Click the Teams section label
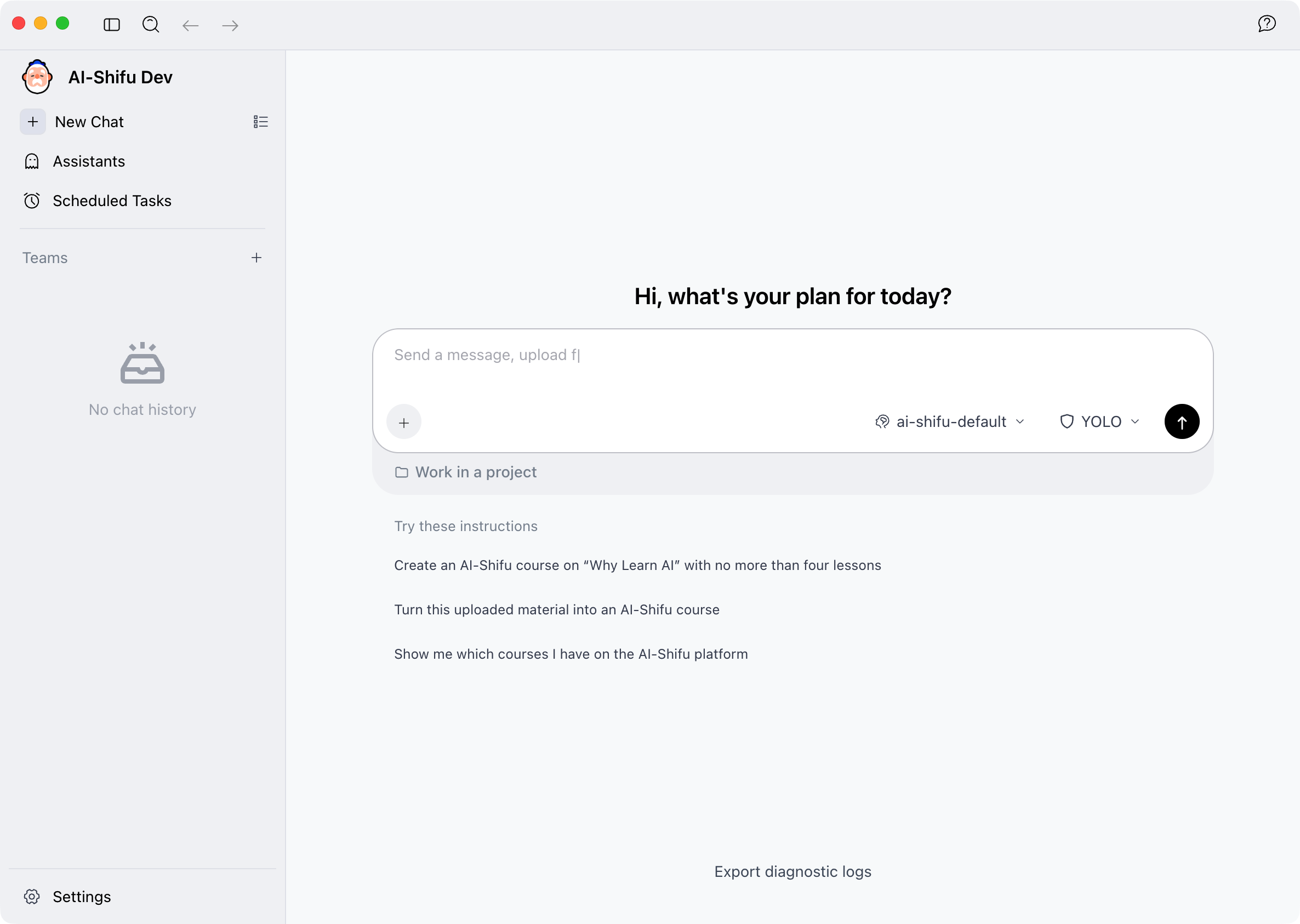Screen dimensions: 1300x924 pyautogui.click(x=45, y=258)
